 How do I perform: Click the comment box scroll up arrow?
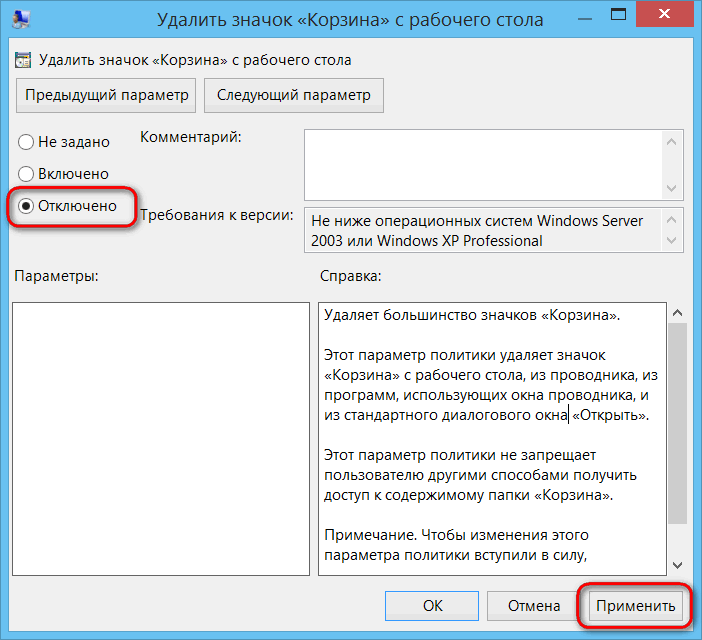point(671,142)
